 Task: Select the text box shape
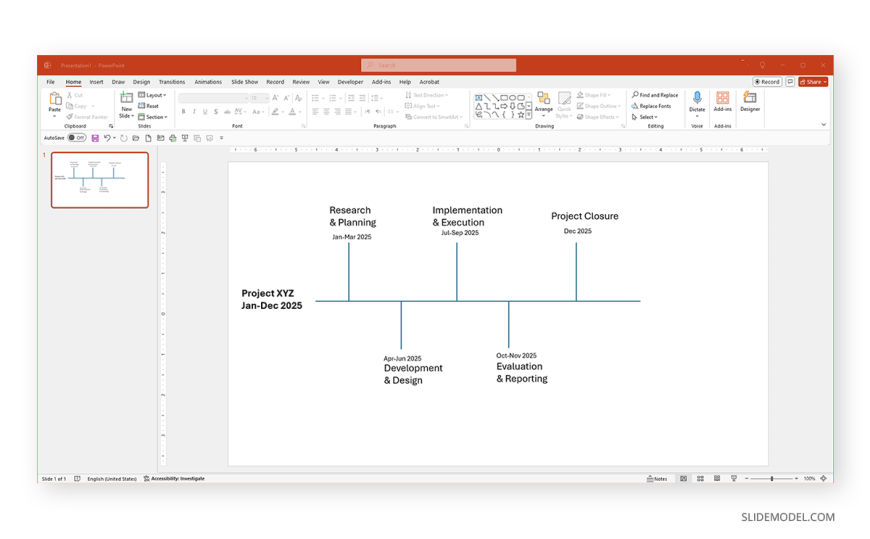[x=478, y=98]
